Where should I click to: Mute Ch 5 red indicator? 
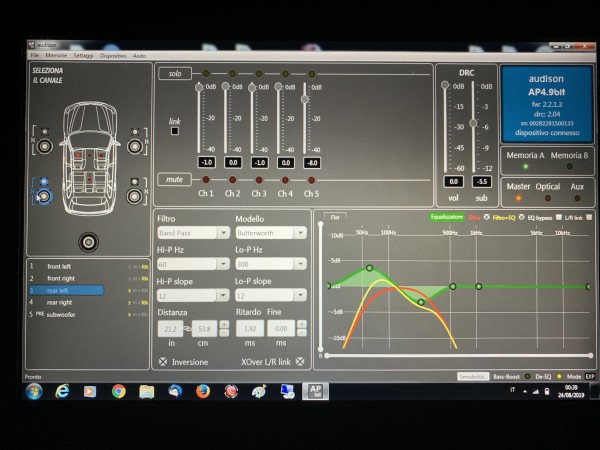point(311,180)
